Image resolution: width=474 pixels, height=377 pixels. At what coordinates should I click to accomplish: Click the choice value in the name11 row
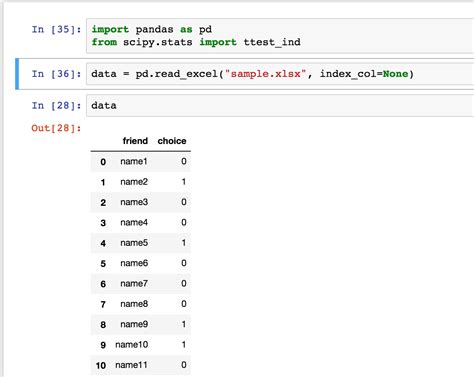point(184,365)
